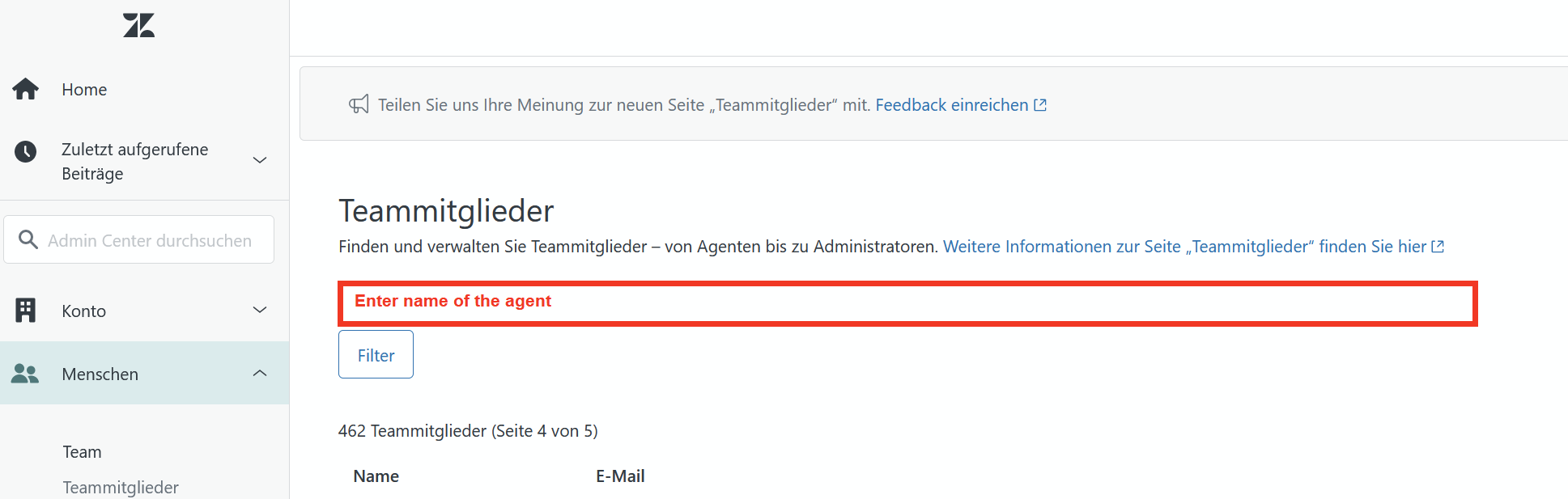Click the megaphone announcement icon

coord(359,104)
